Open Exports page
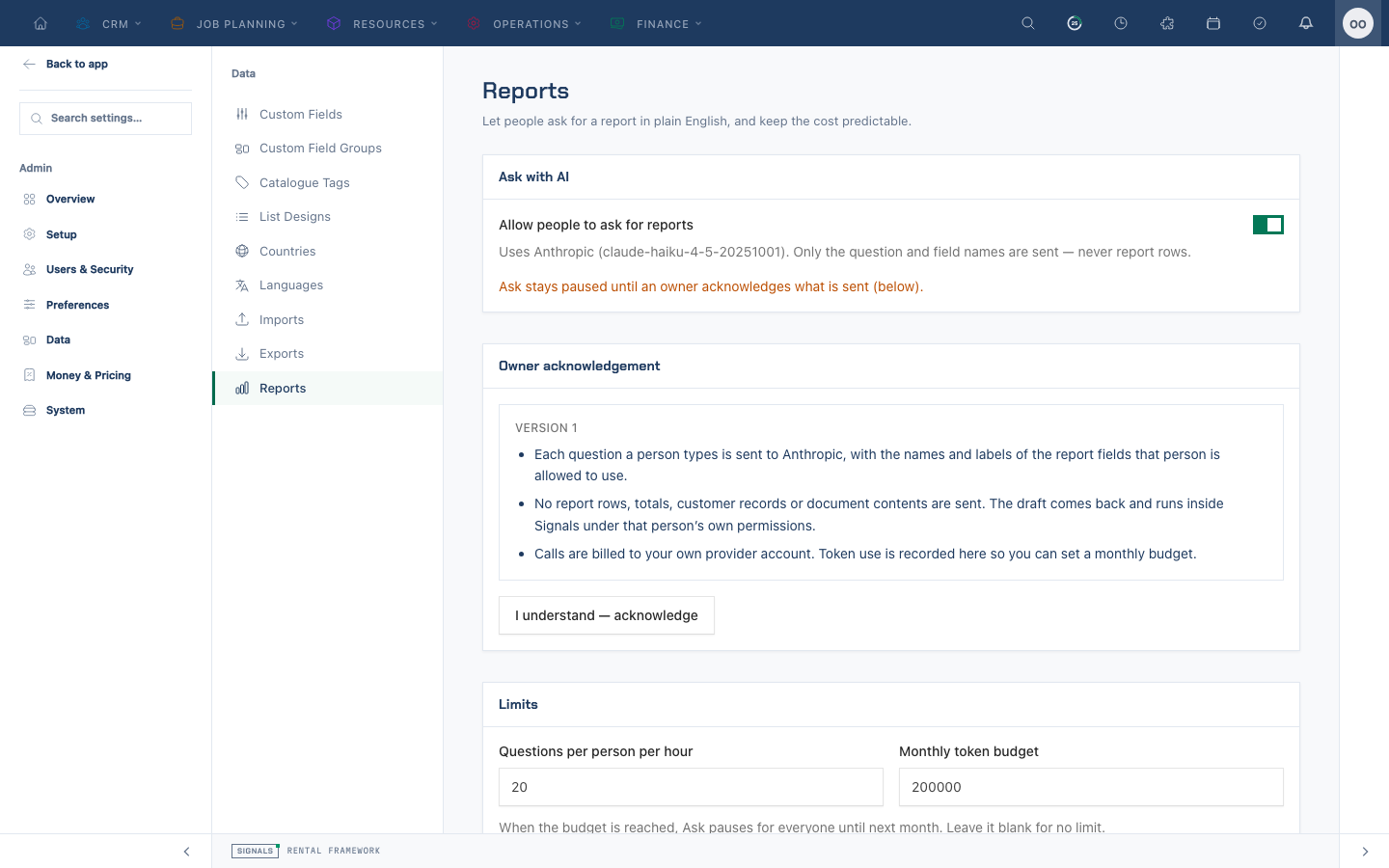 click(327, 354)
